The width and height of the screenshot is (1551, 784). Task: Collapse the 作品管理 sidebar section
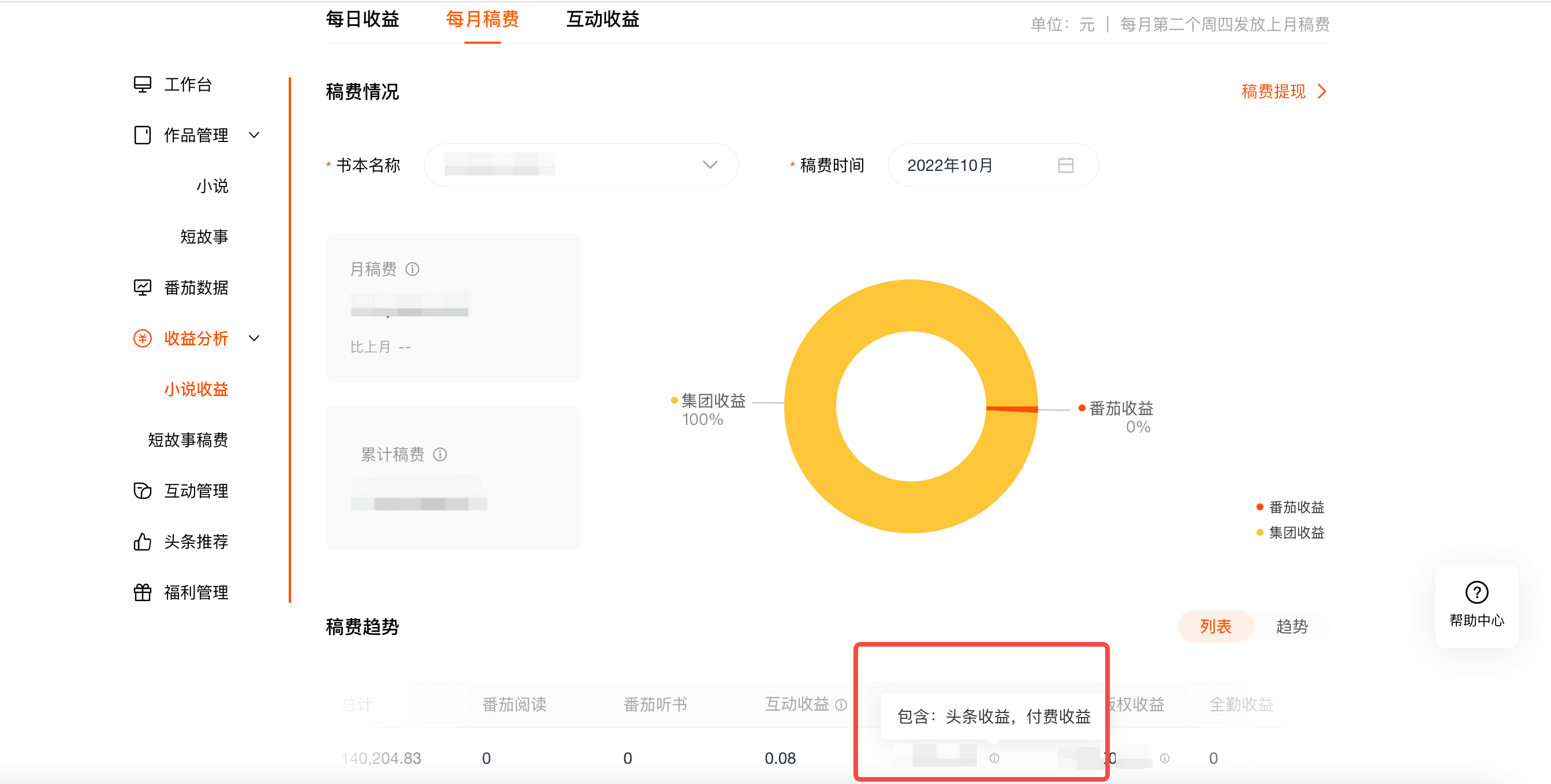254,136
